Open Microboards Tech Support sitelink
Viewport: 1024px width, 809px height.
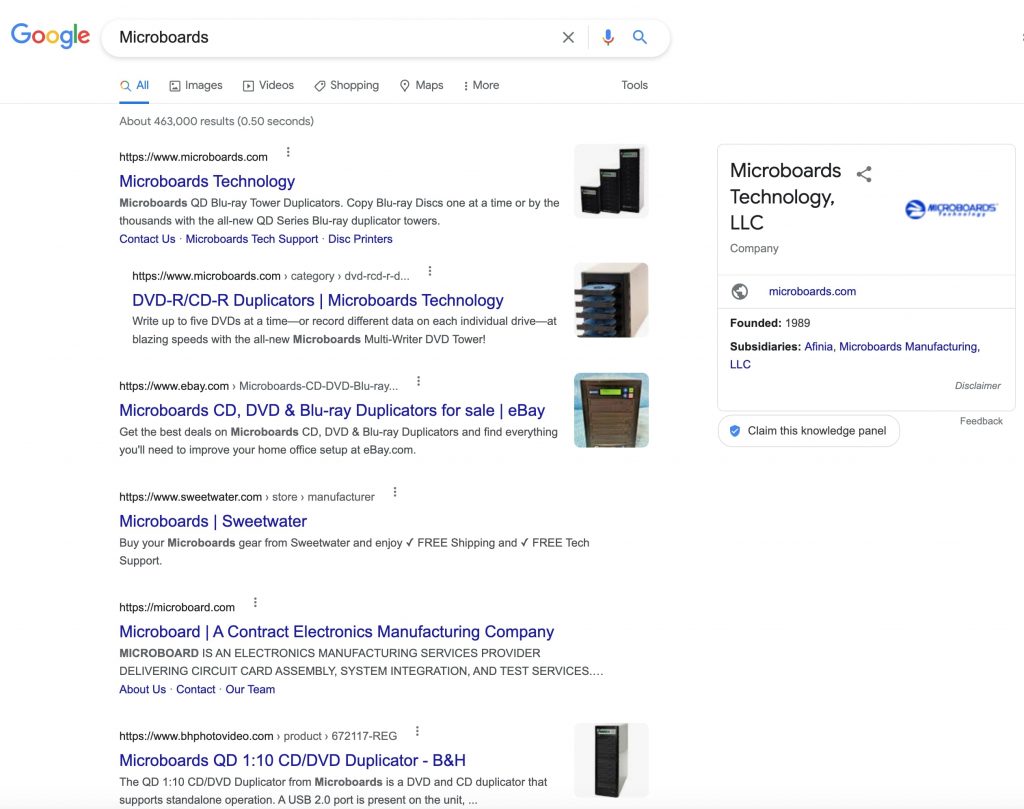click(x=251, y=239)
